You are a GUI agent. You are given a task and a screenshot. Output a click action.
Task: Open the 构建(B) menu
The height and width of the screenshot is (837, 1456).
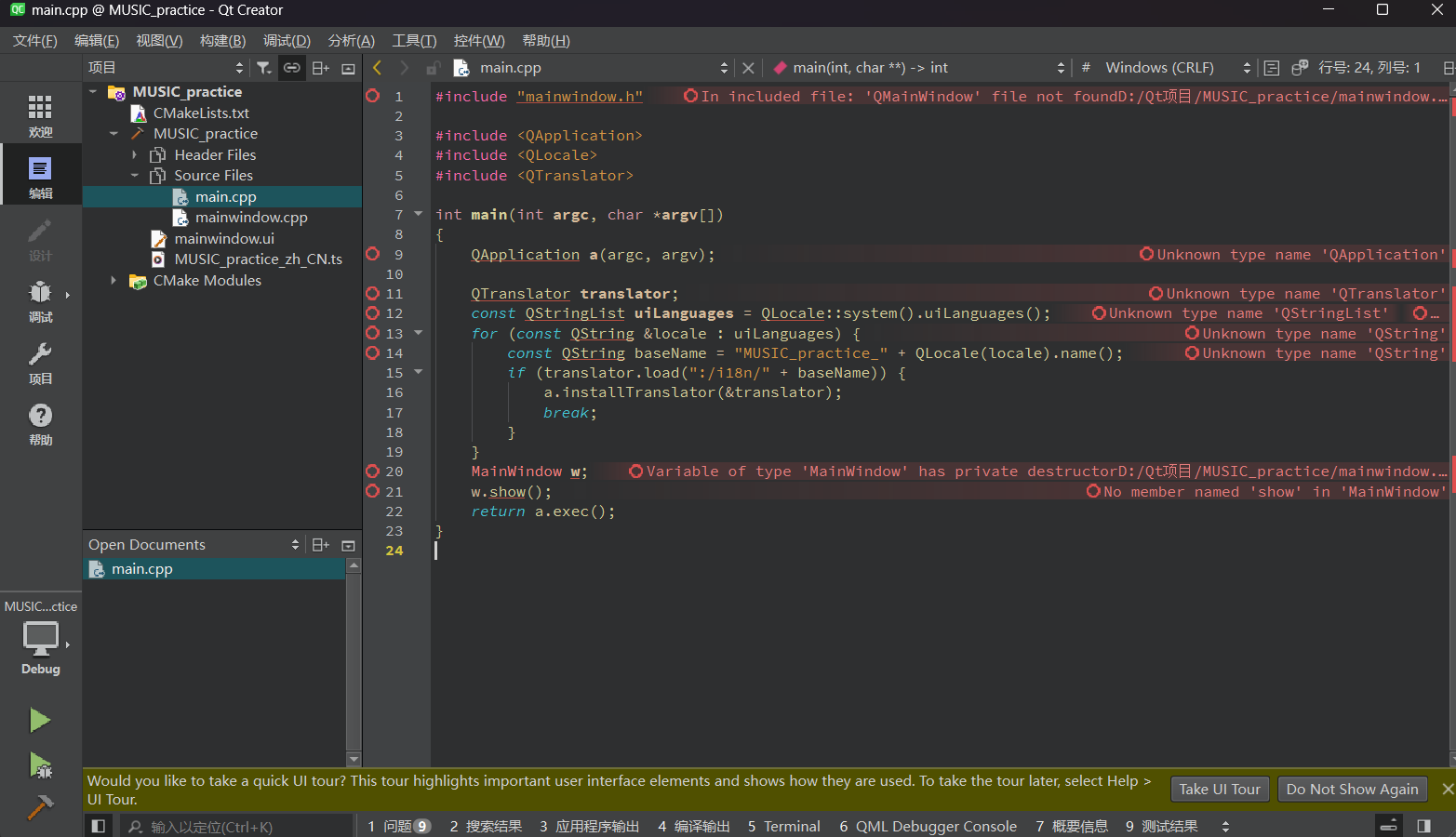pyautogui.click(x=223, y=41)
